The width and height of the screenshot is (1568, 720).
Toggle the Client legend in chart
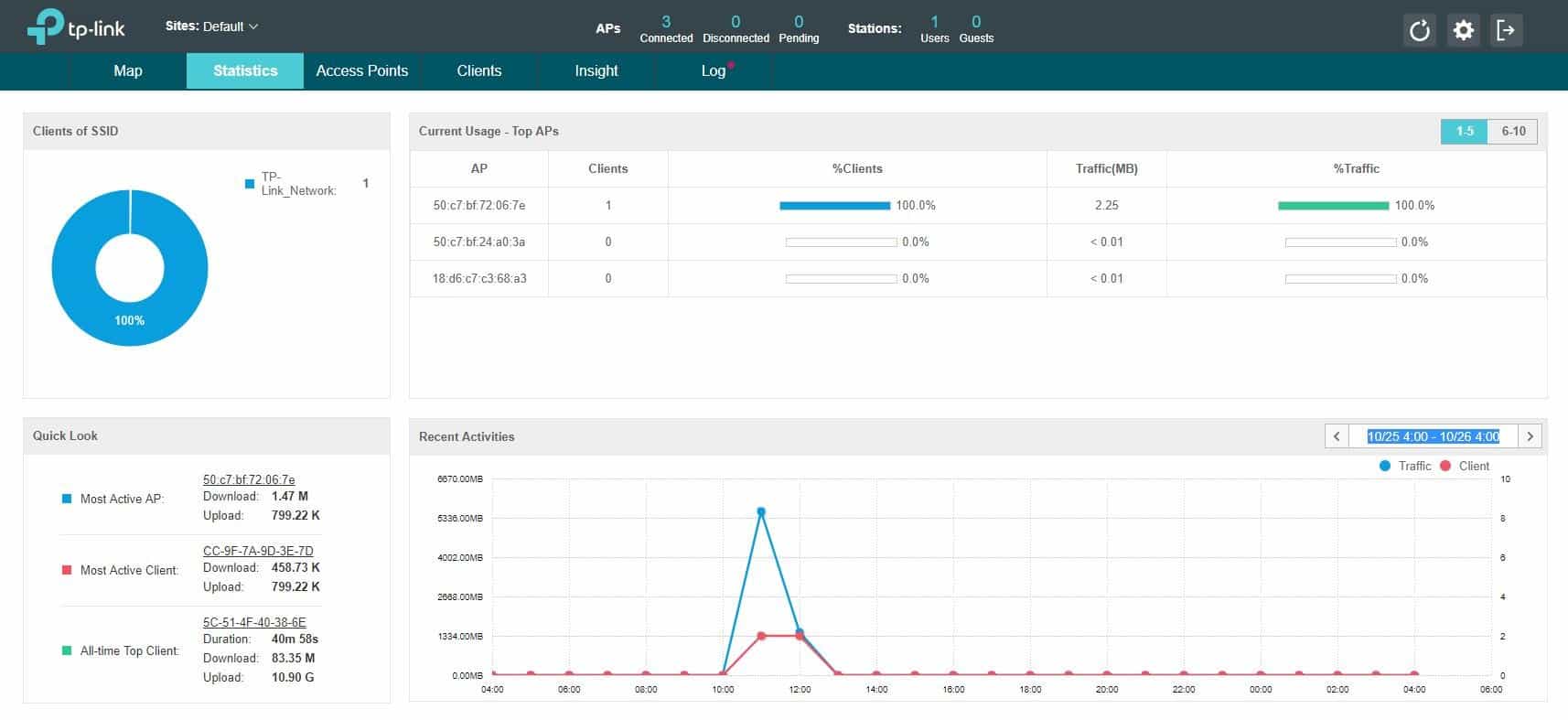[1465, 466]
